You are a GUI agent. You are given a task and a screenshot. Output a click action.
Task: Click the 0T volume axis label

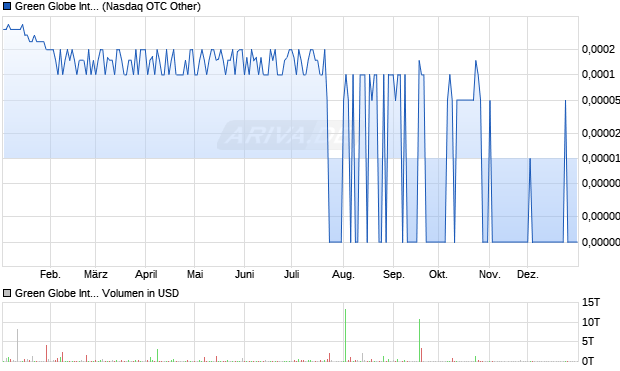(588, 361)
